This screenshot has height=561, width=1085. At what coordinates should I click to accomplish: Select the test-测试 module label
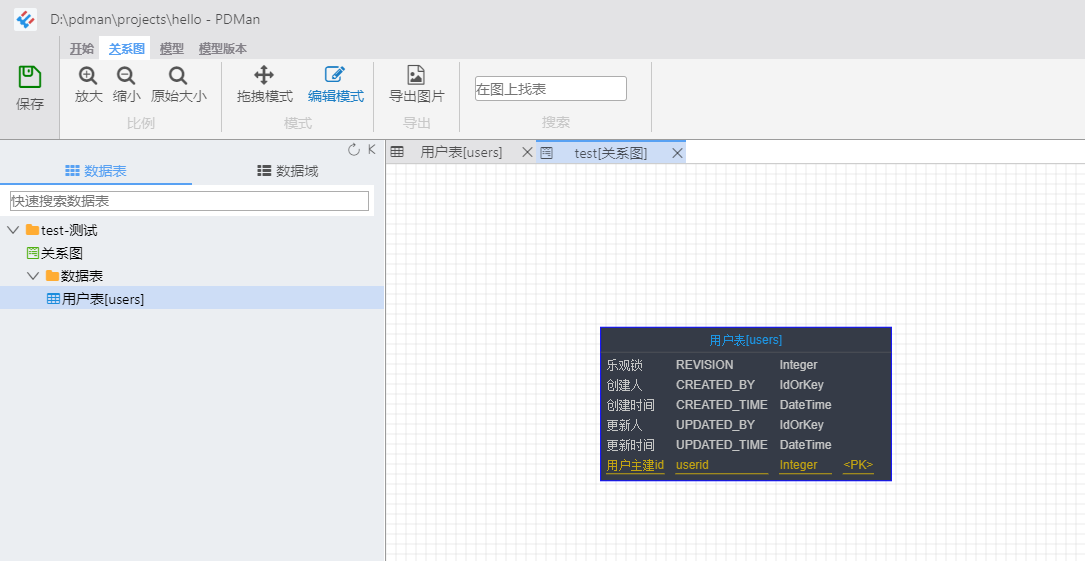(69, 230)
